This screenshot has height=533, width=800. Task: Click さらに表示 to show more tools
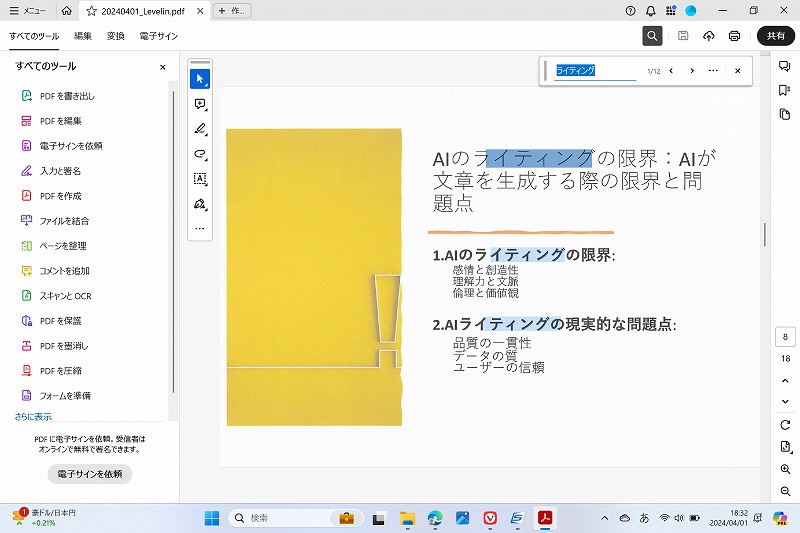coord(33,417)
